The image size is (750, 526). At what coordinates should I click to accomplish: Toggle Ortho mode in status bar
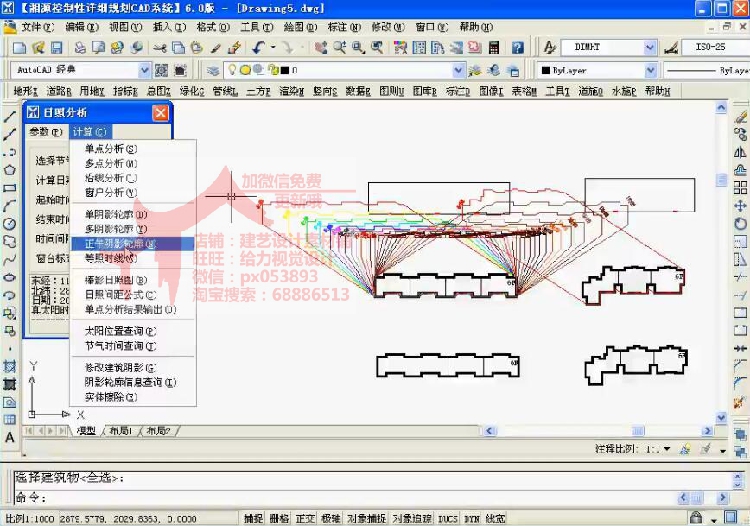tap(305, 518)
